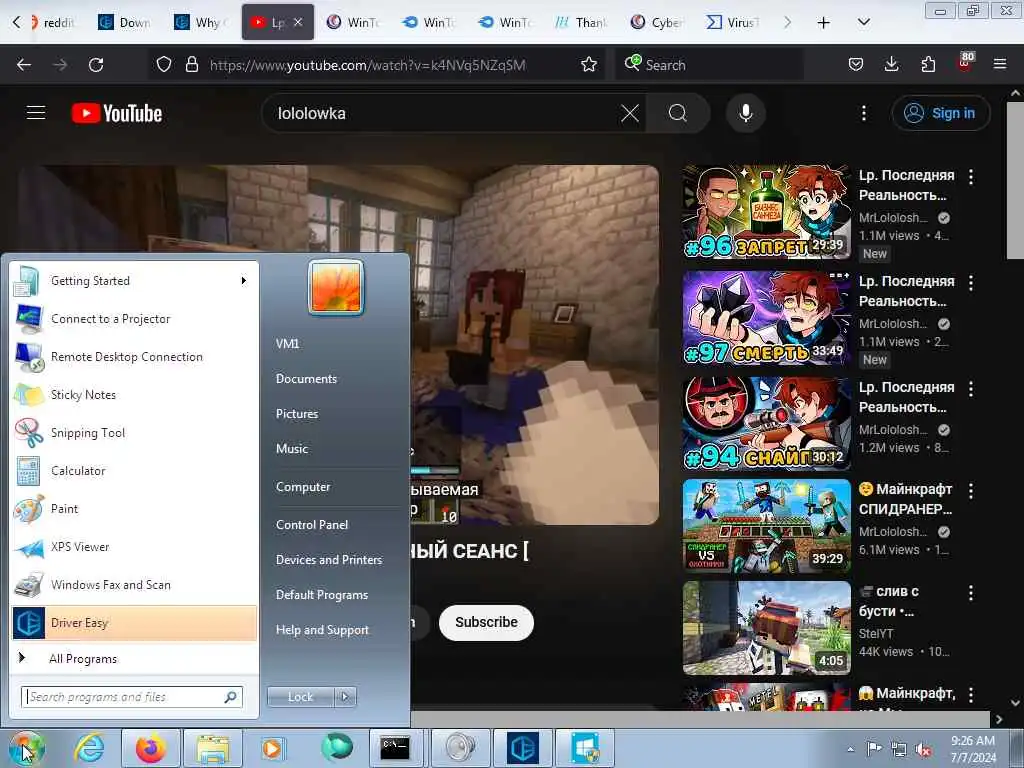Open Sticky Notes program
Image resolution: width=1024 pixels, height=768 pixels.
pyautogui.click(x=134, y=394)
